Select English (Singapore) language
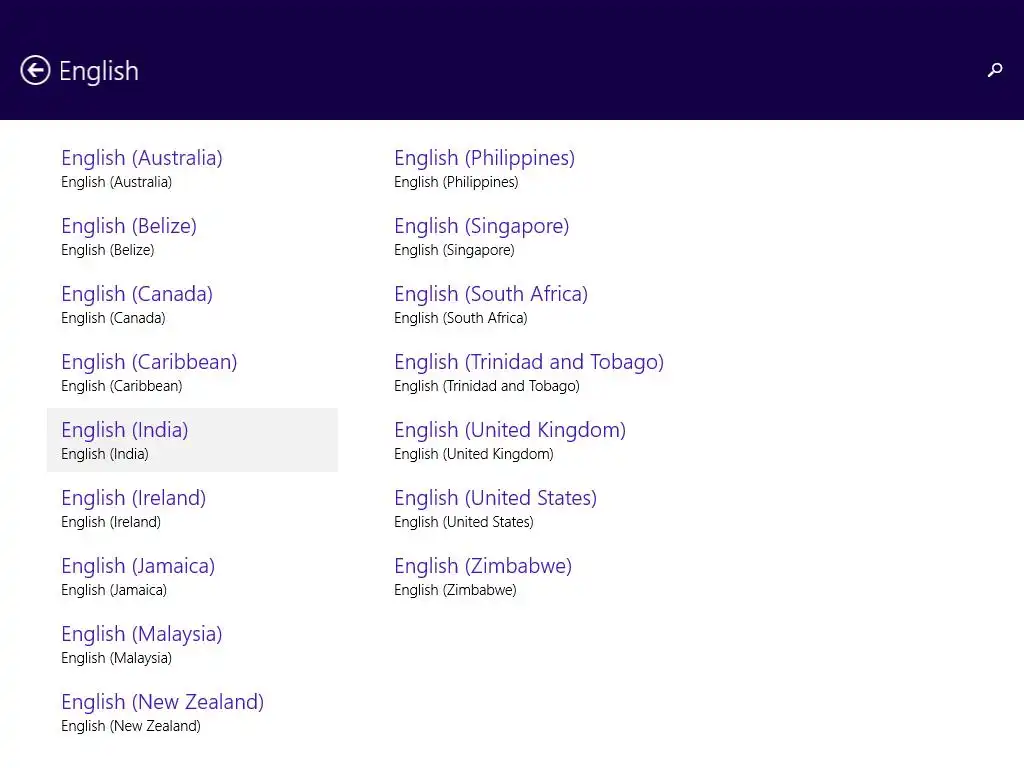This screenshot has height=768, width=1024. (x=481, y=226)
